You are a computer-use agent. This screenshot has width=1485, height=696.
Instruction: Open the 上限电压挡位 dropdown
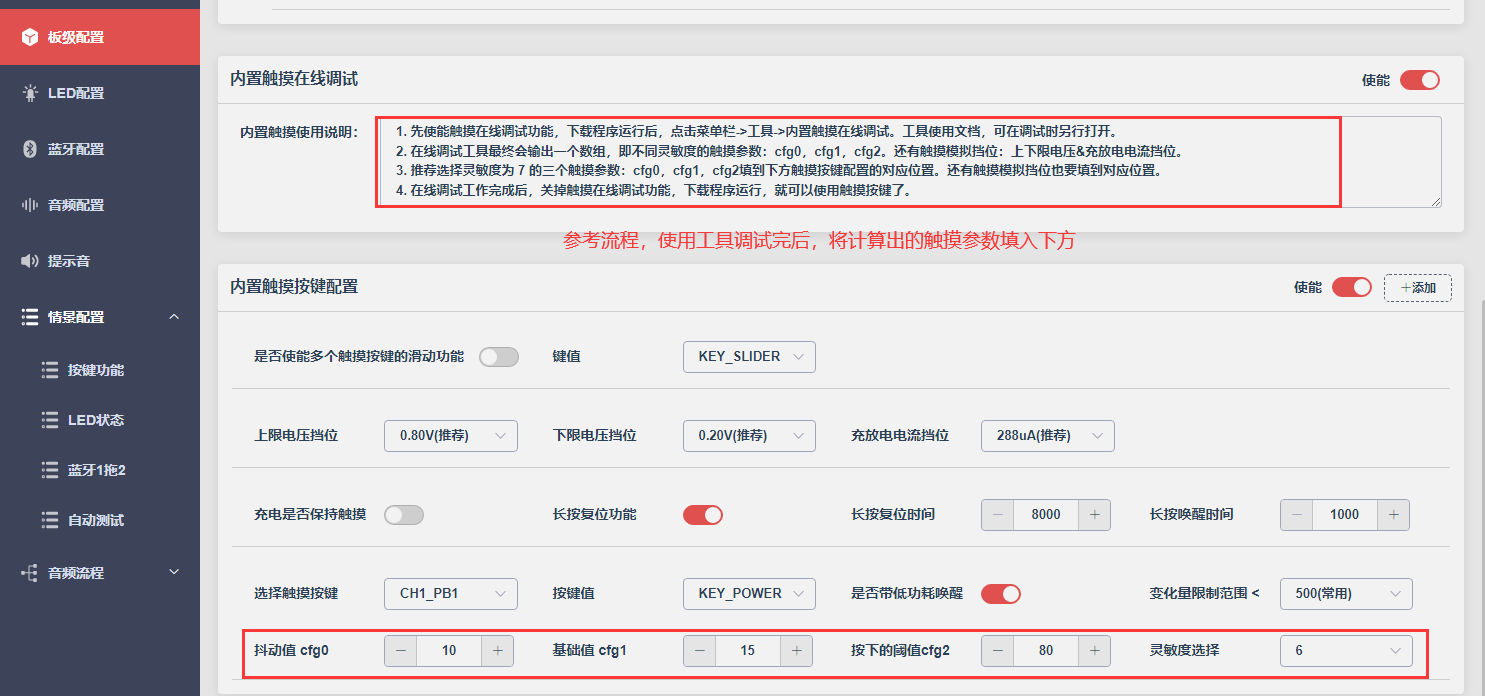451,436
